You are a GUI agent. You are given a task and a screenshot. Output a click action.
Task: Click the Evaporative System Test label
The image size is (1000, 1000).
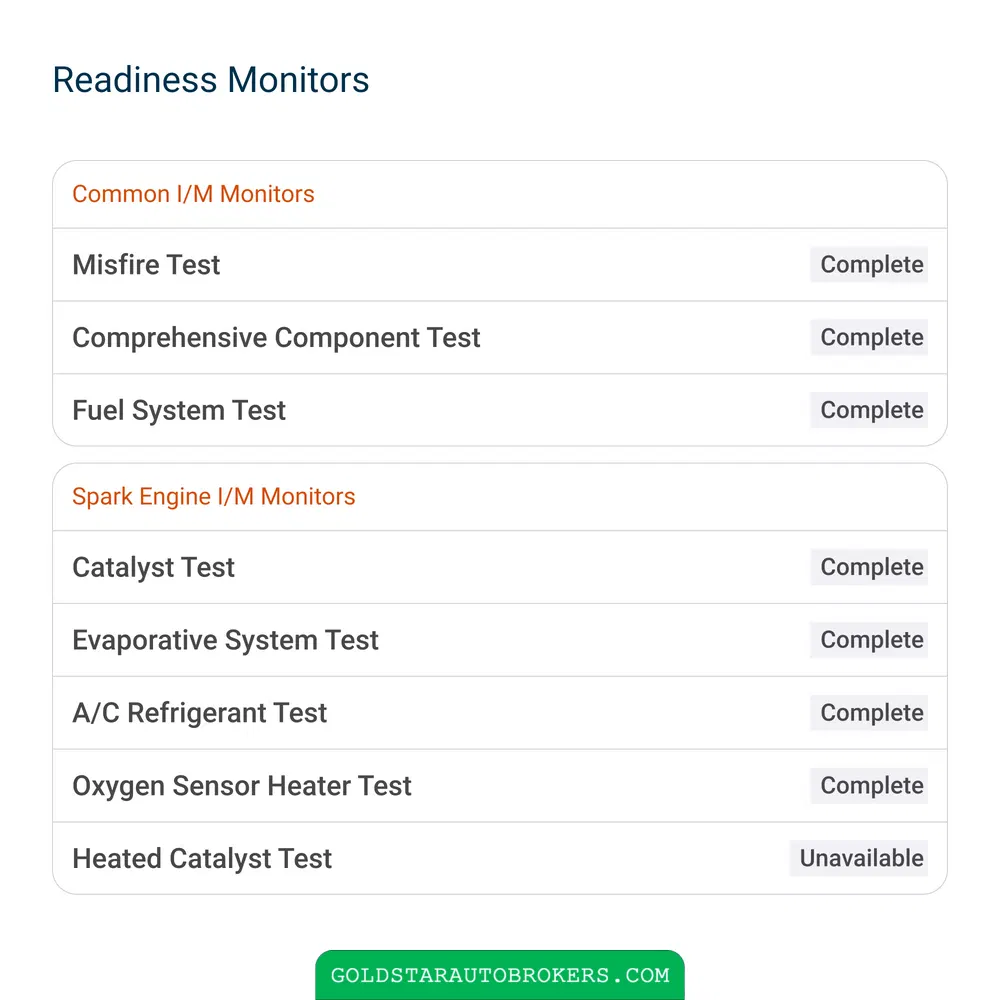click(x=226, y=640)
